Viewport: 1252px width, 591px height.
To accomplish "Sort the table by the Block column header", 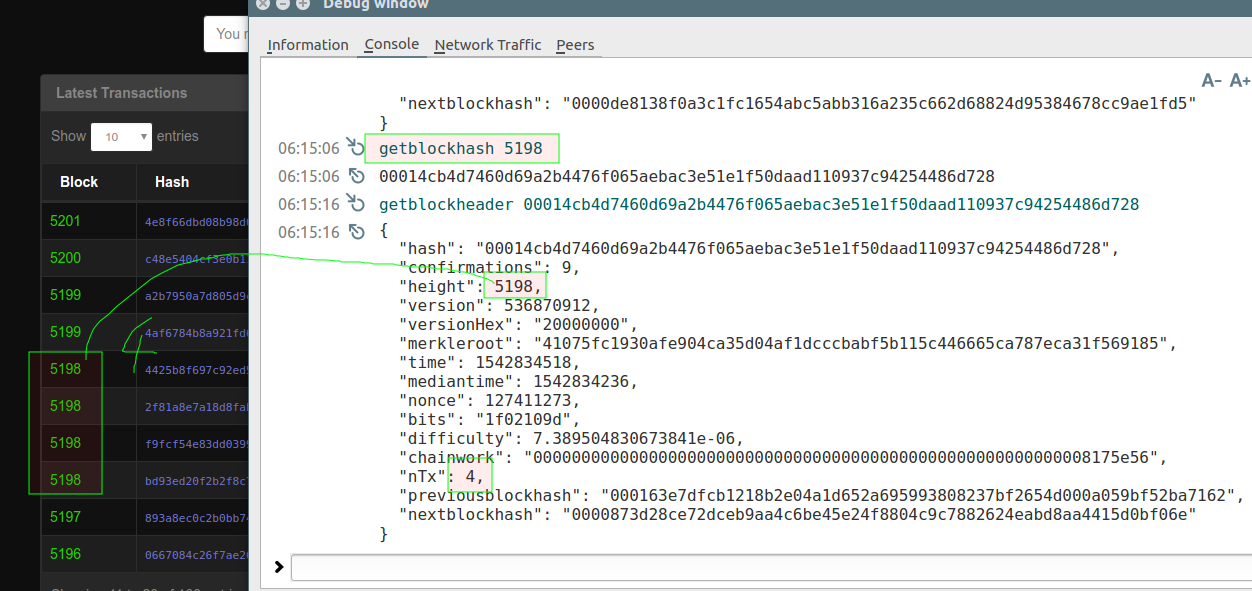I will [79, 182].
